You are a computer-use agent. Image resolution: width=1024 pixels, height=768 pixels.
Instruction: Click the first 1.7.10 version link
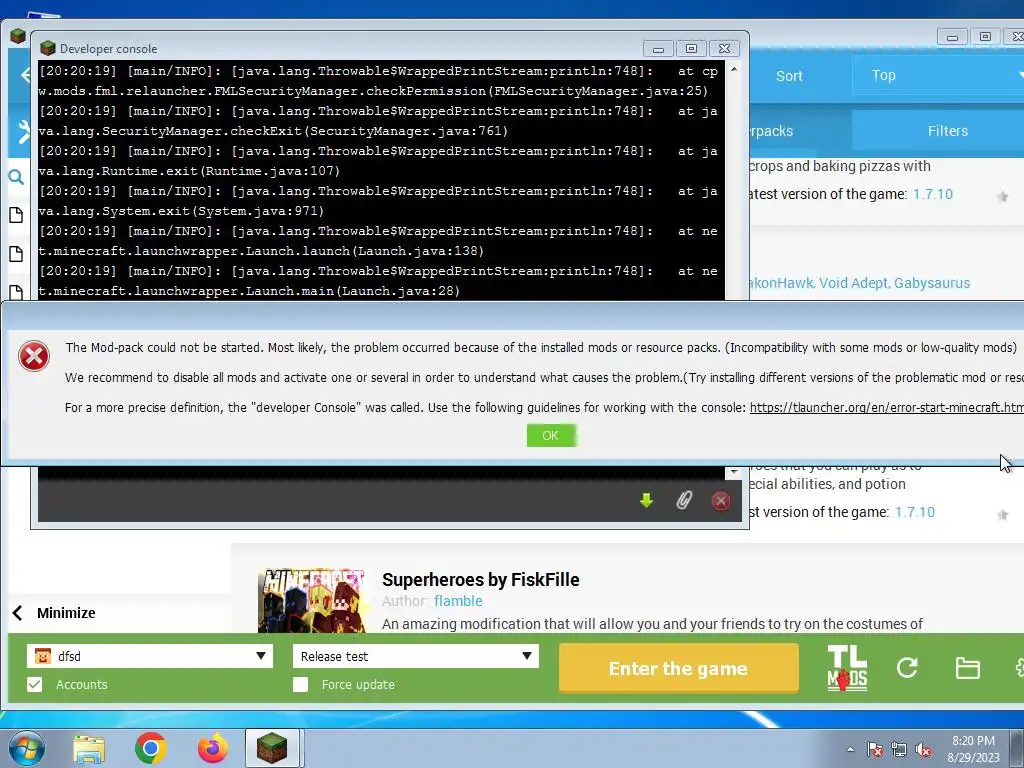(x=933, y=194)
